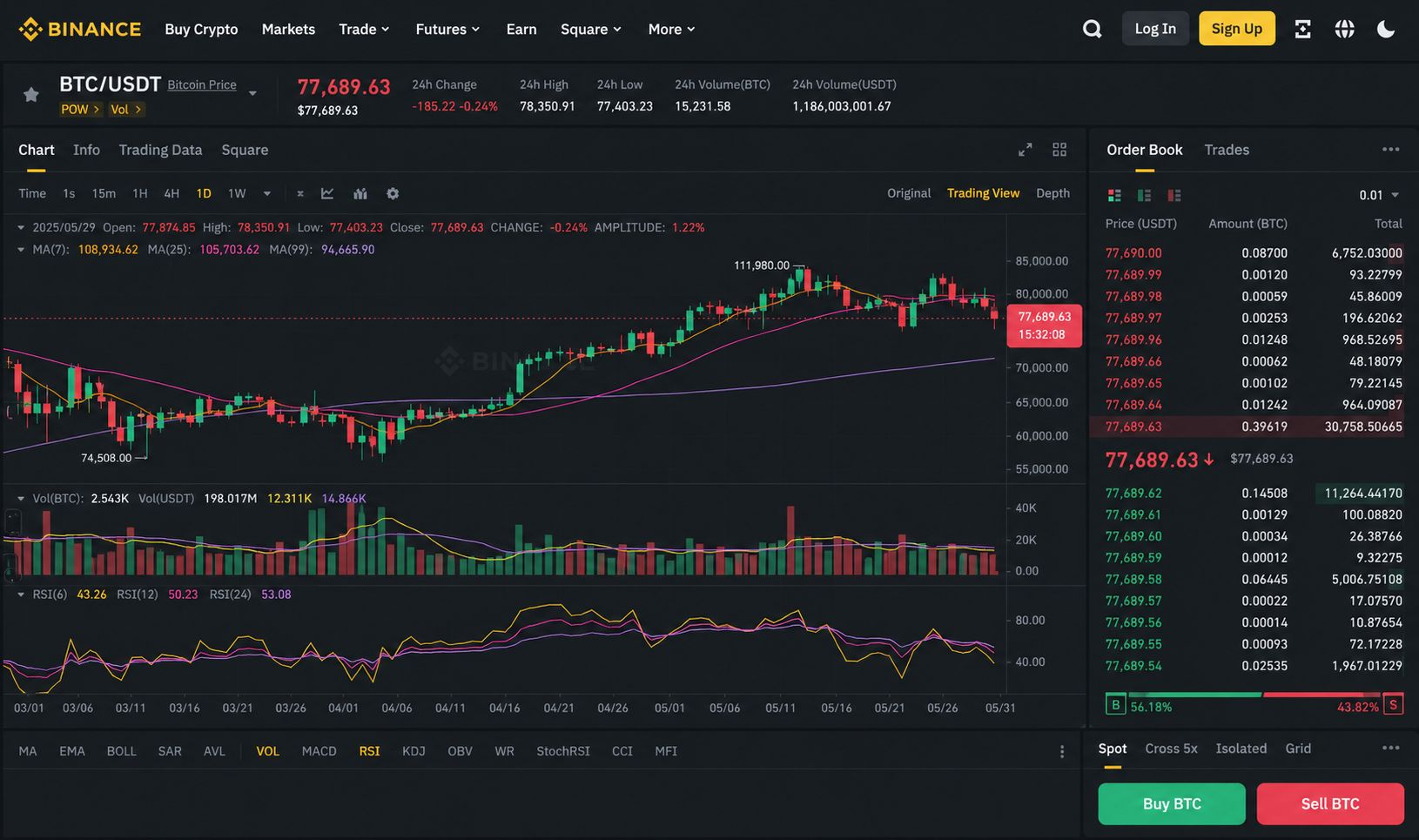Image resolution: width=1419 pixels, height=840 pixels.
Task: Add BTC/USDT to favorites with the star
Action: [x=31, y=95]
